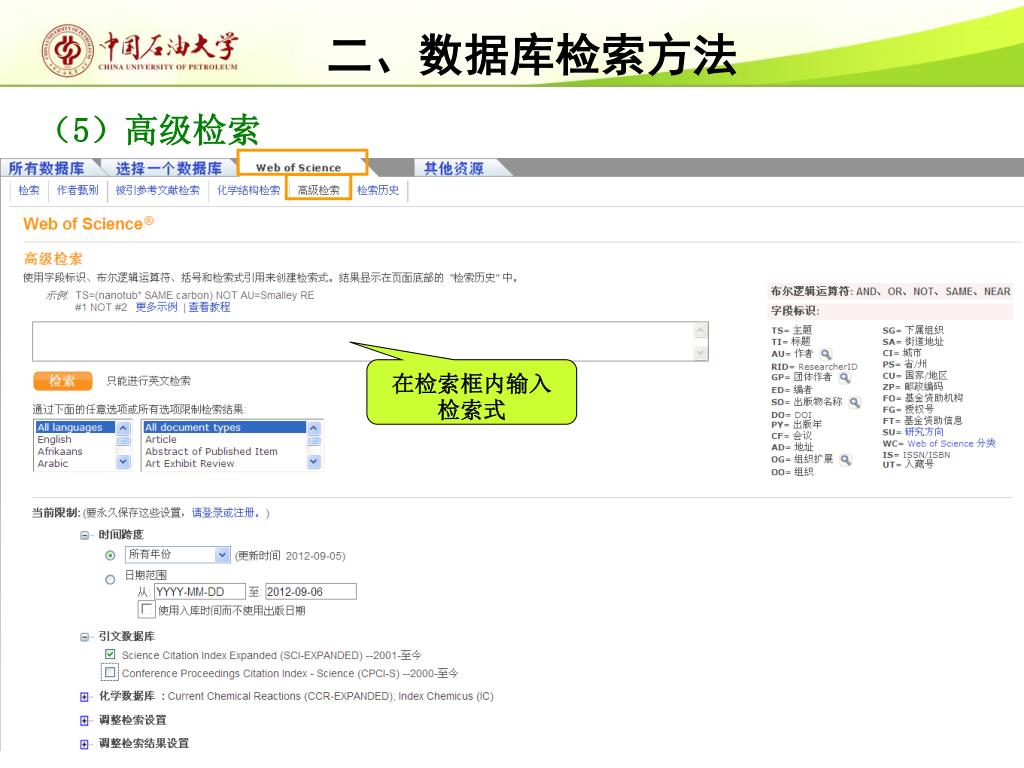1024x768 pixels.
Task: Open the 被引参考文献检索 sub-tab
Action: [157, 191]
